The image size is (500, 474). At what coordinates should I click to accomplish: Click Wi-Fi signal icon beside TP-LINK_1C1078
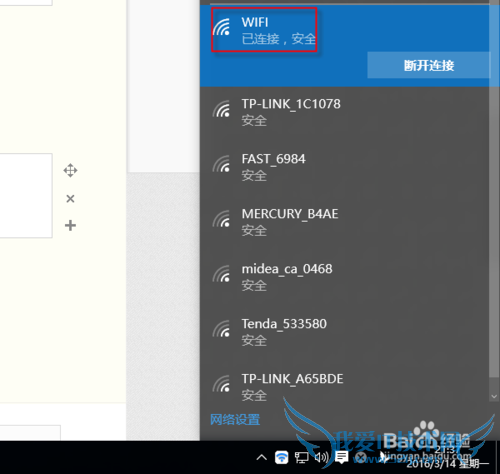click(x=221, y=109)
